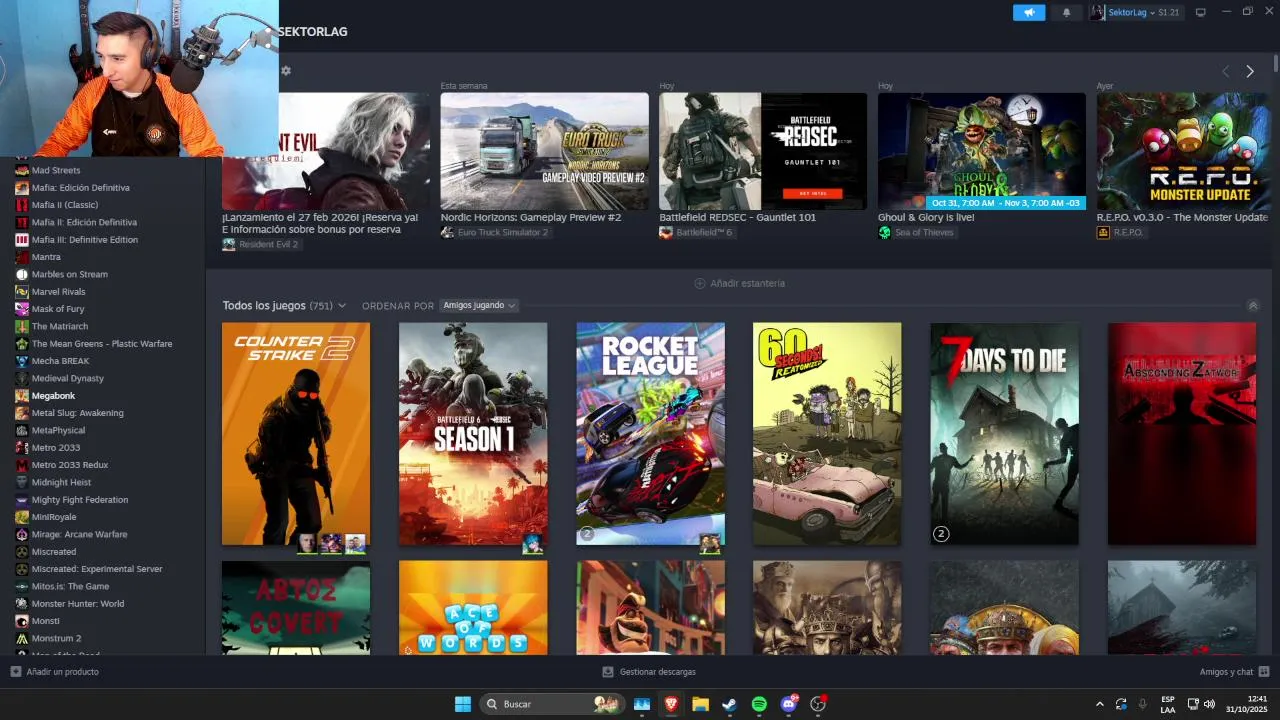Click the Buscar taskbar search field
The width and height of the screenshot is (1280, 720).
point(554,704)
